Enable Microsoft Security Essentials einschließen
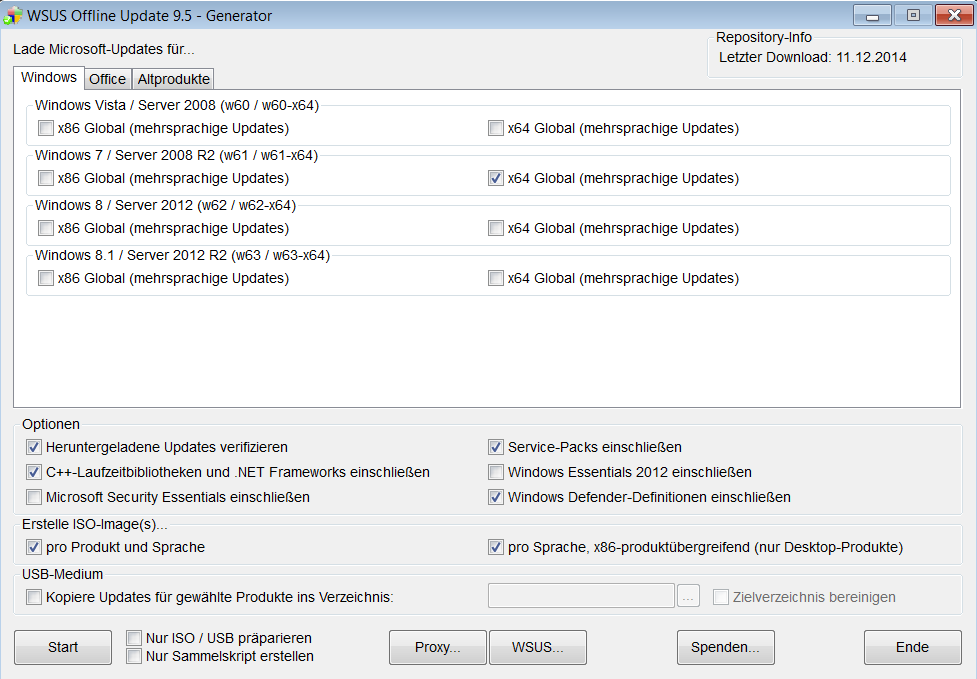The image size is (977, 679). coord(35,497)
